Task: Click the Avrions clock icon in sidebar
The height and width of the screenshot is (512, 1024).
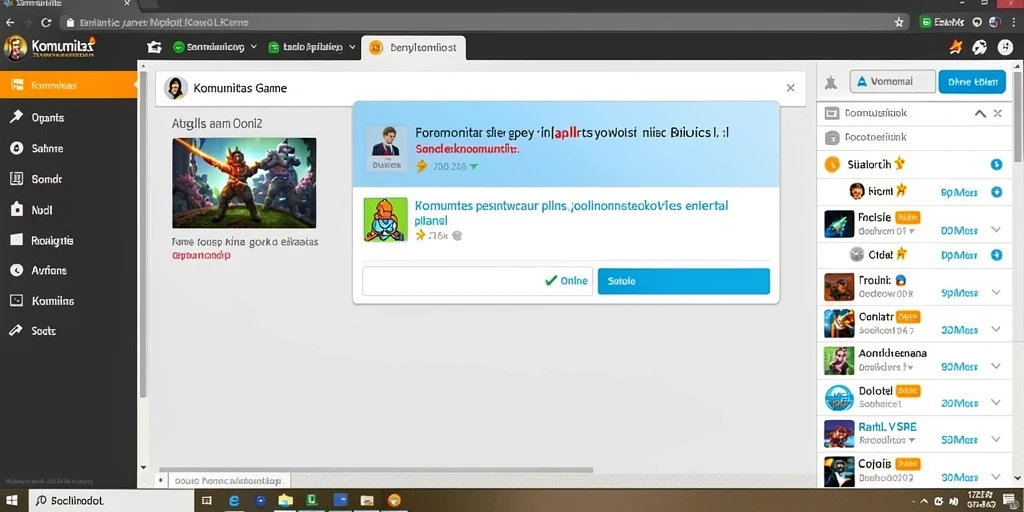Action: click(x=17, y=270)
